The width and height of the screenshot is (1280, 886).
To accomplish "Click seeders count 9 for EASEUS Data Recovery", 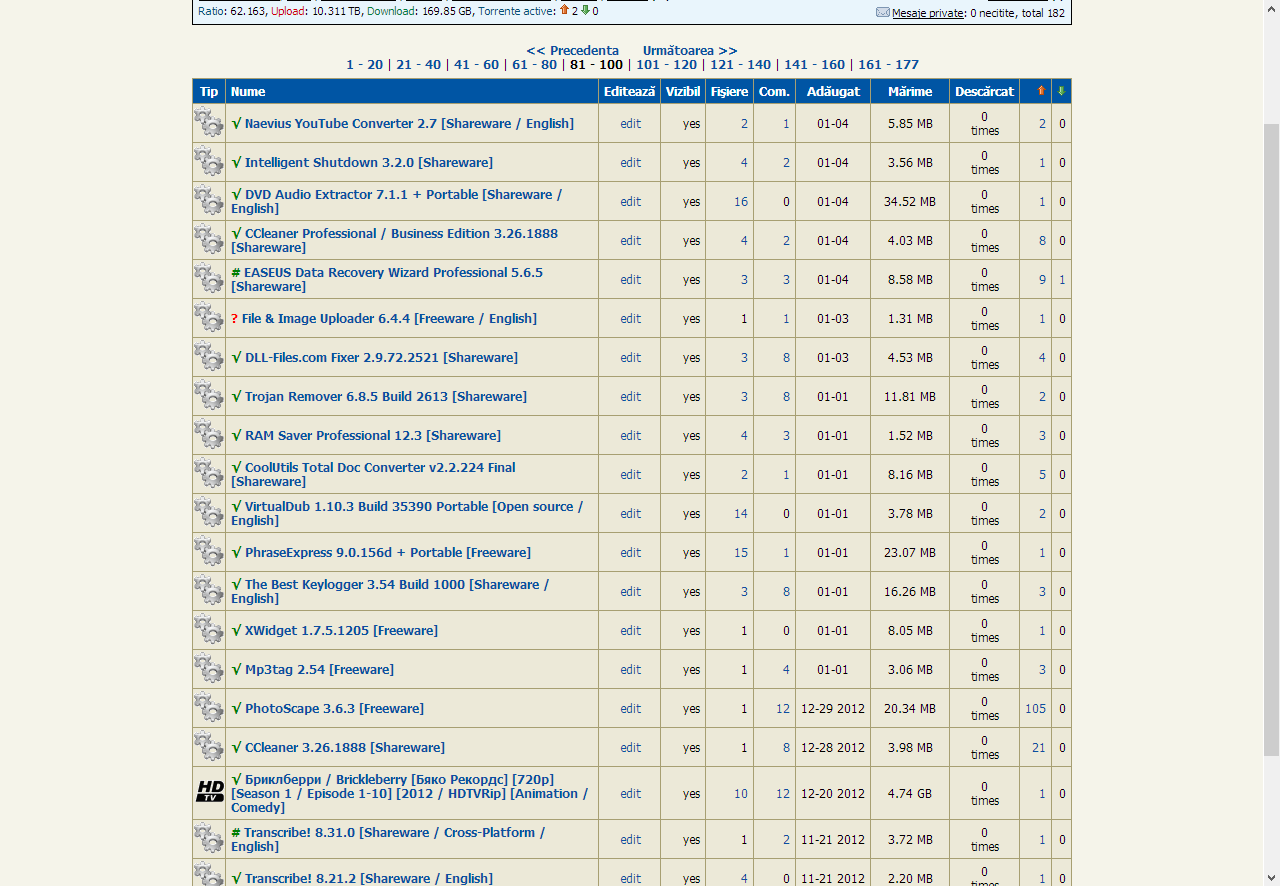I will (x=1042, y=279).
